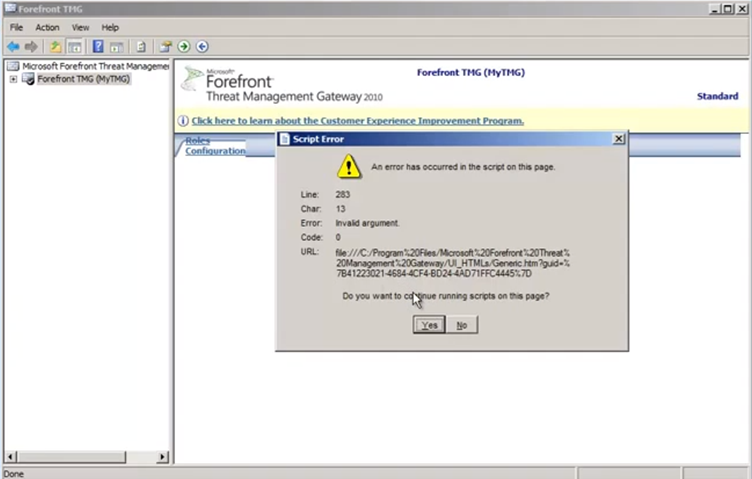This screenshot has width=752, height=479.
Task: Click the Char value 13
Action: click(x=340, y=209)
